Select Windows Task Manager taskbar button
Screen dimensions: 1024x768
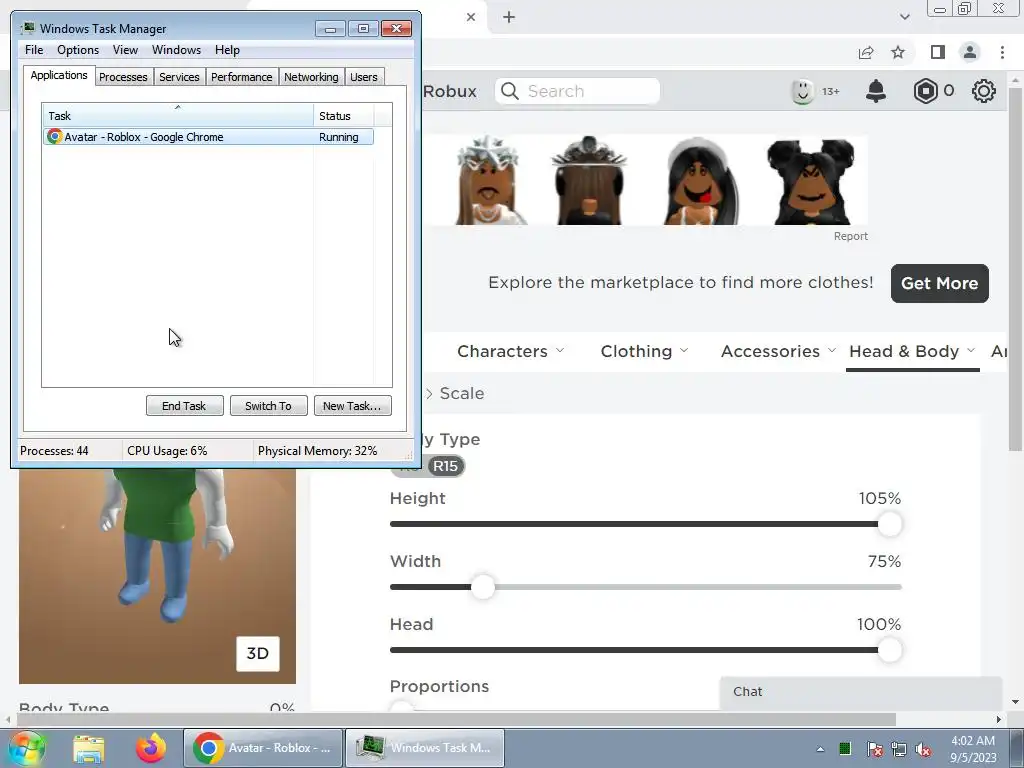[424, 748]
